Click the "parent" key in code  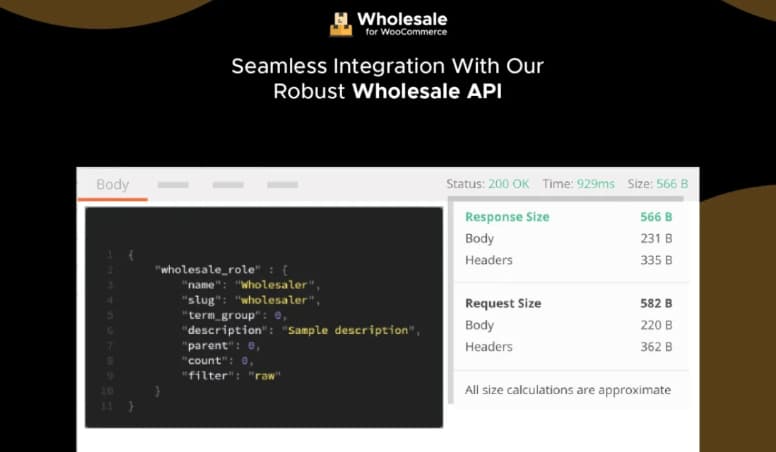pyautogui.click(x=211, y=346)
